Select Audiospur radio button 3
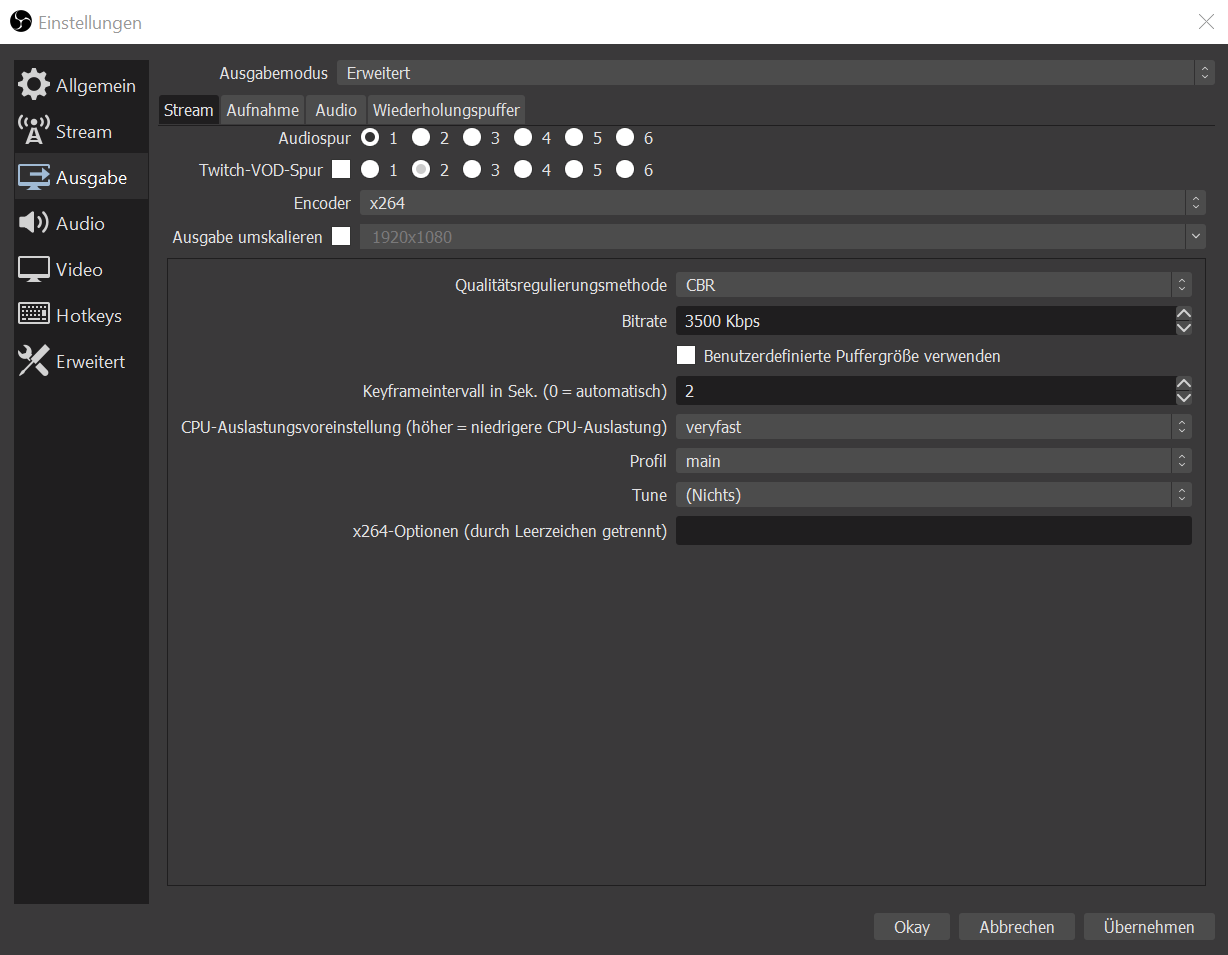The height and width of the screenshot is (955, 1228). [472, 138]
